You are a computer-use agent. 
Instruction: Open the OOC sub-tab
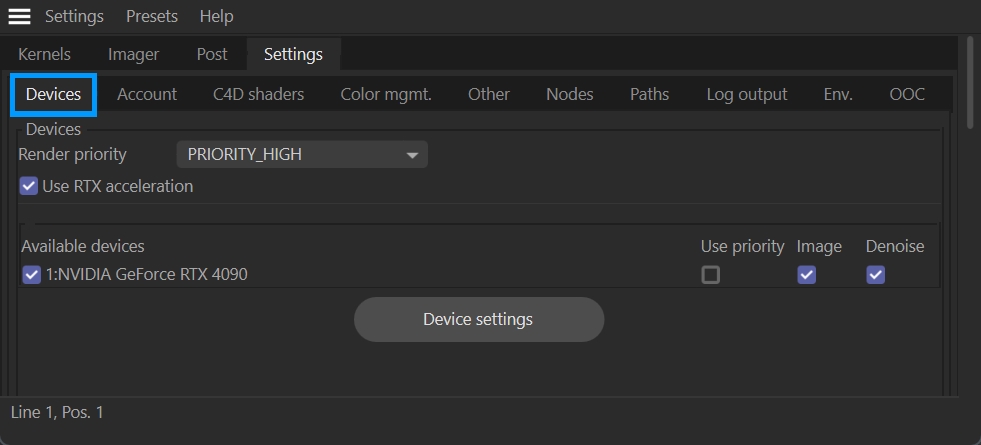point(907,94)
